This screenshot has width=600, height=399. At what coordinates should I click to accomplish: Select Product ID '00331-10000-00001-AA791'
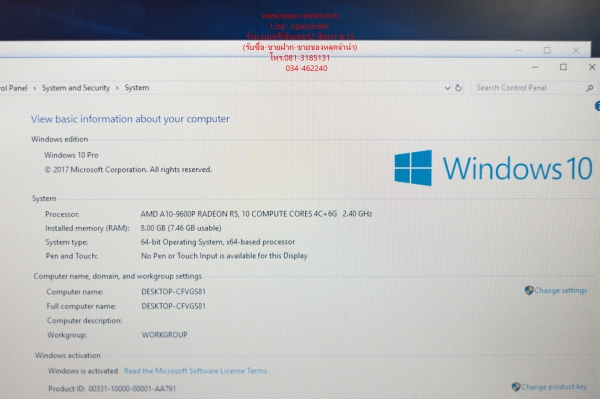(x=132, y=389)
